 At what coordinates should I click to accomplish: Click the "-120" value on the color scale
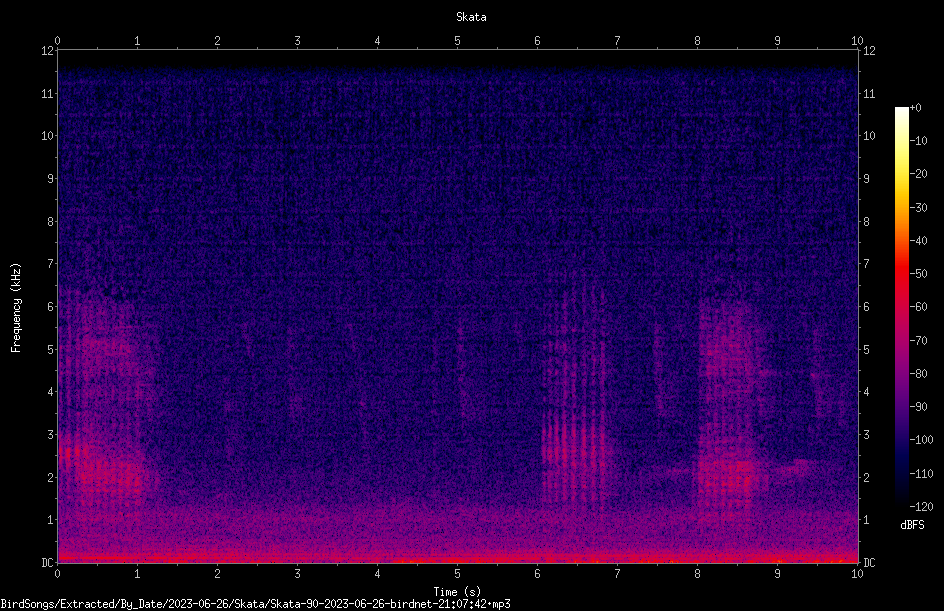(921, 507)
